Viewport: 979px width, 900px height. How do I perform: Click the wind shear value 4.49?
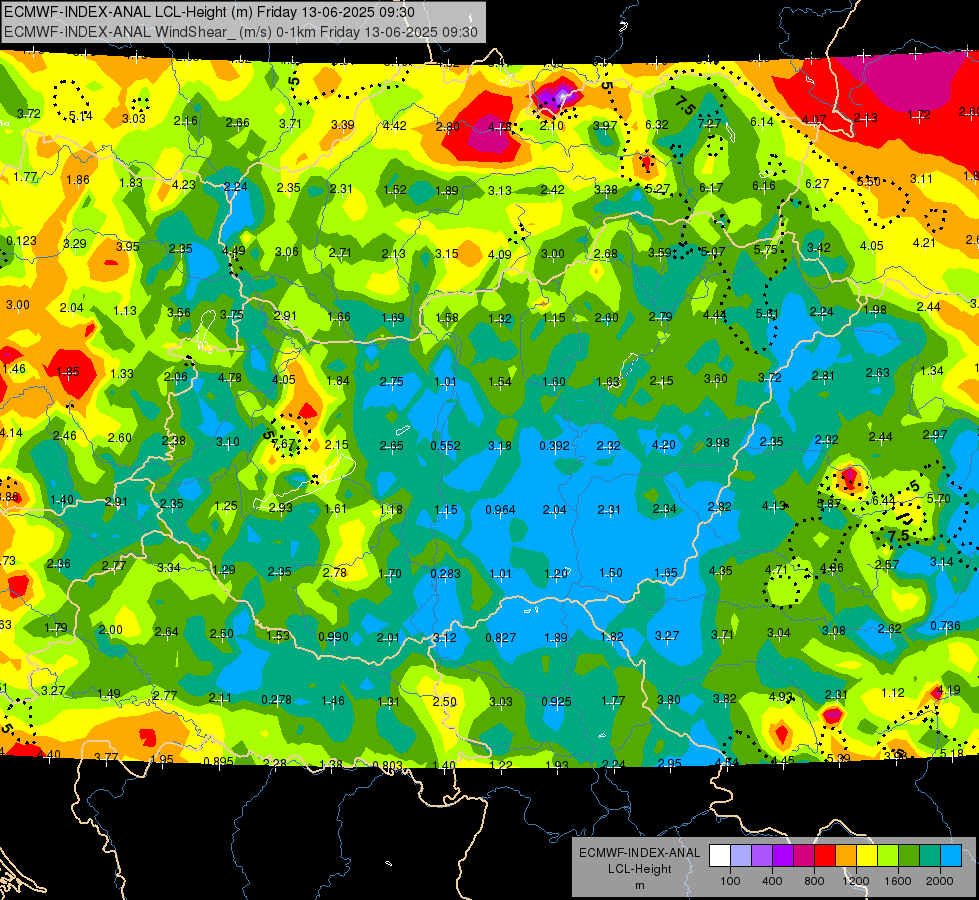[x=234, y=251]
